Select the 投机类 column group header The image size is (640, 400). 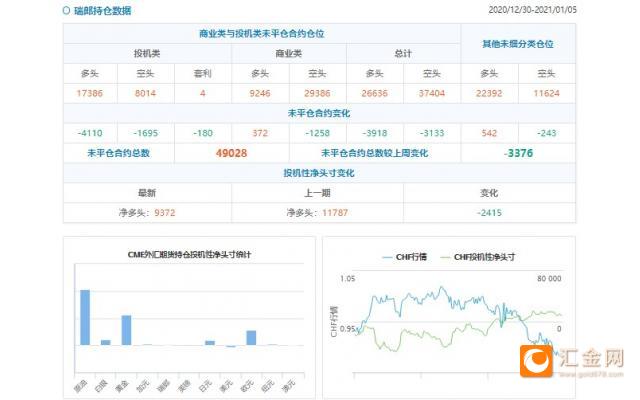[x=147, y=53]
